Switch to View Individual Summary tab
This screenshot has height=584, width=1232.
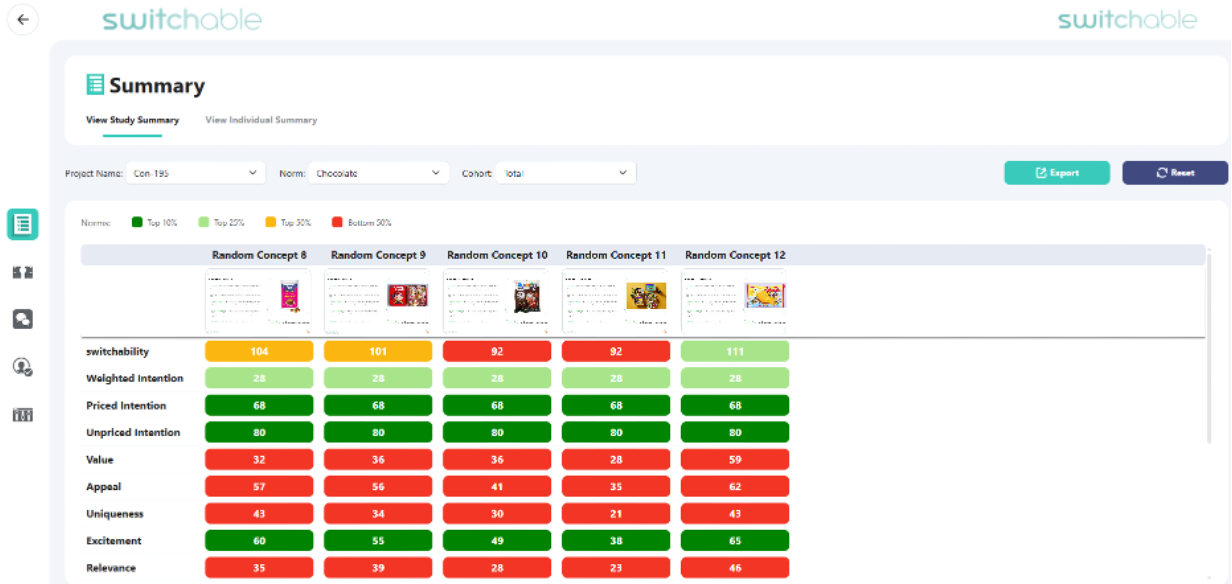(x=261, y=120)
